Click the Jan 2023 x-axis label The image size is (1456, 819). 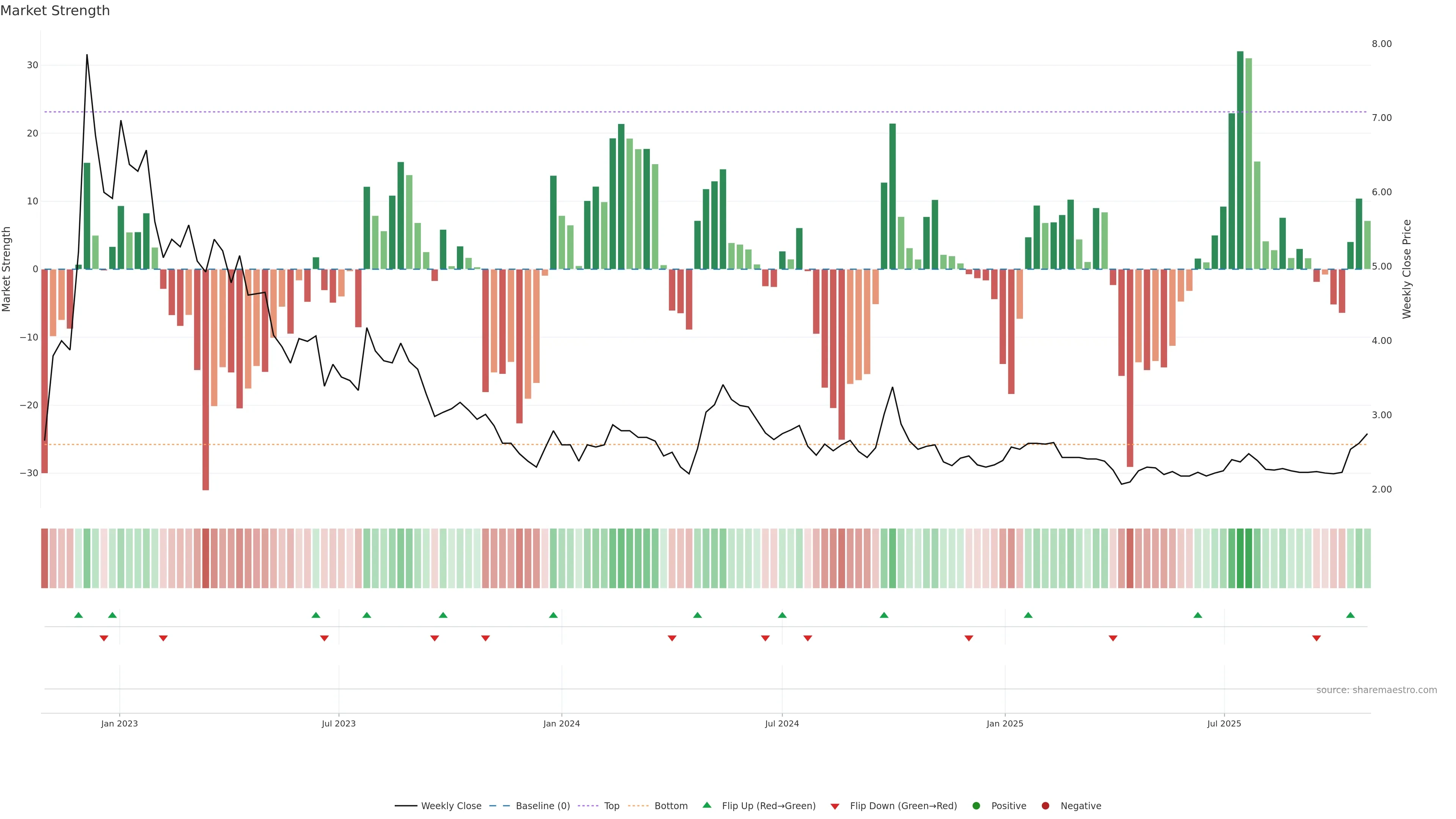coord(119,723)
